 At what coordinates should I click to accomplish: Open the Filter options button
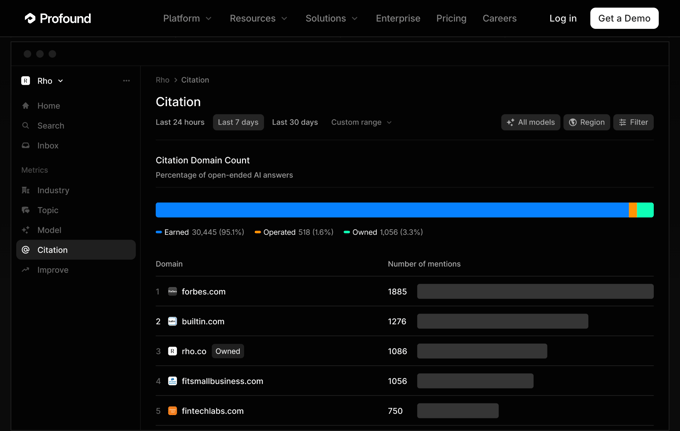pos(633,122)
